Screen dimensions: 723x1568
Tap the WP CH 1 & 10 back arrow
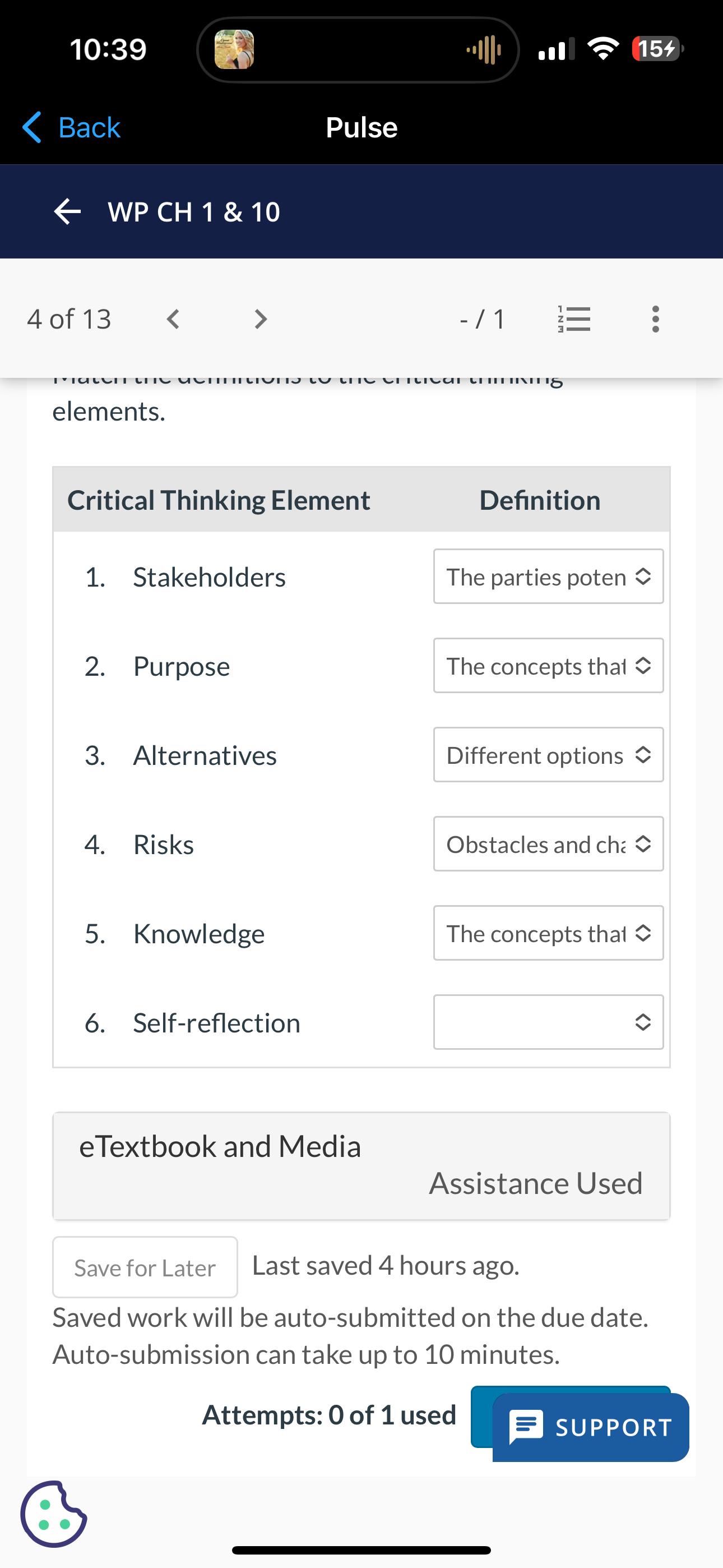pos(67,212)
